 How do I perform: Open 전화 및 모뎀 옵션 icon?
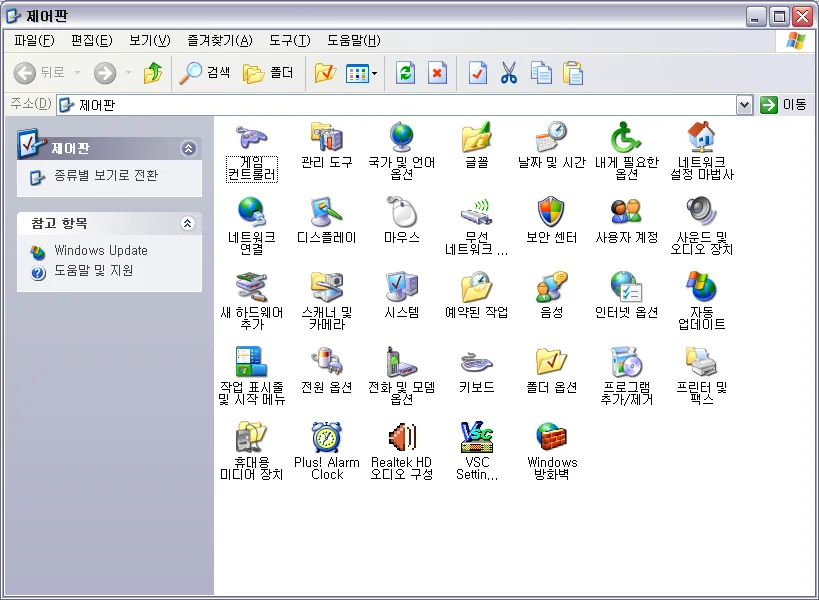coord(402,362)
